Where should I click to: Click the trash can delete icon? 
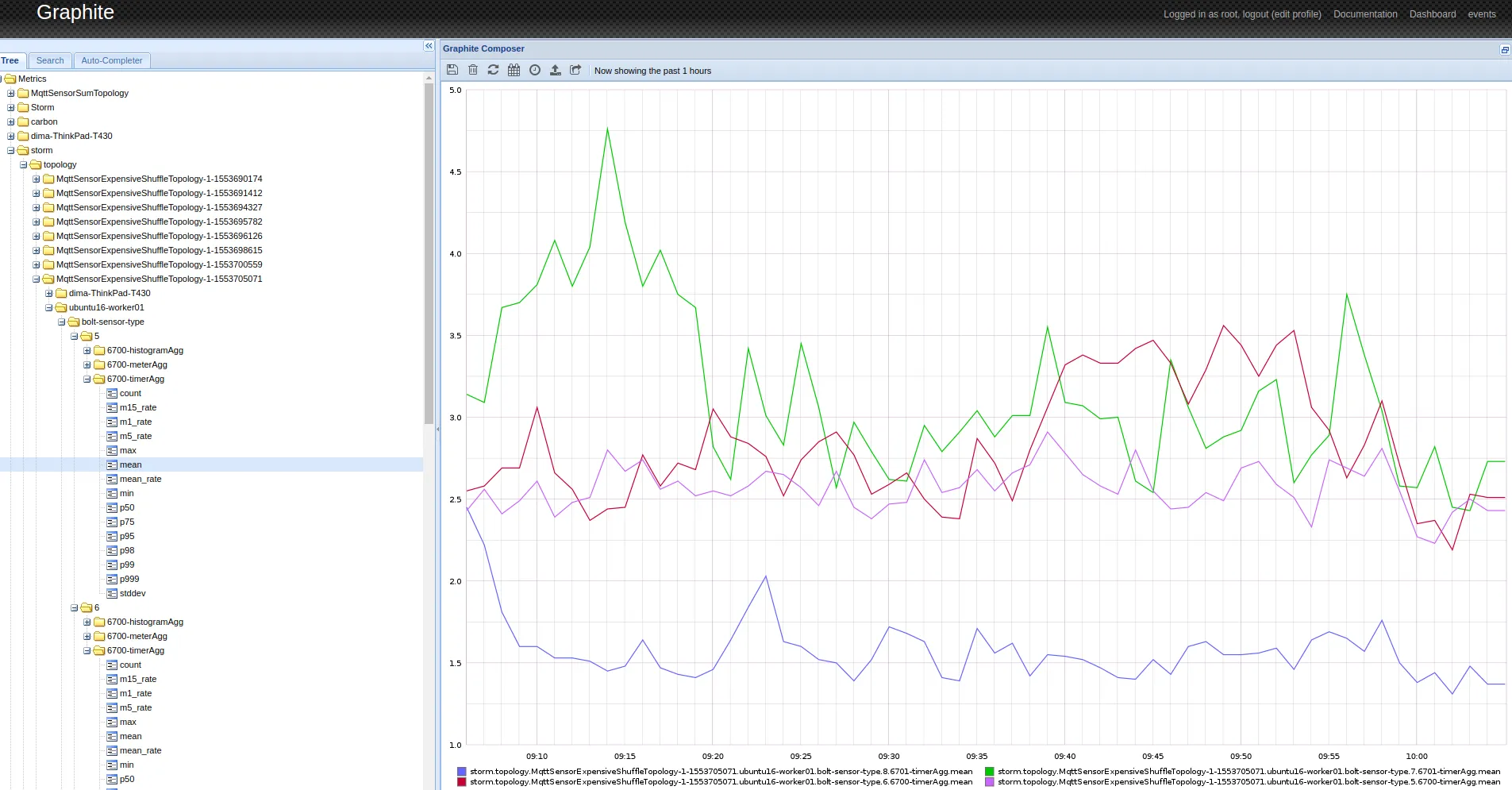pos(473,70)
